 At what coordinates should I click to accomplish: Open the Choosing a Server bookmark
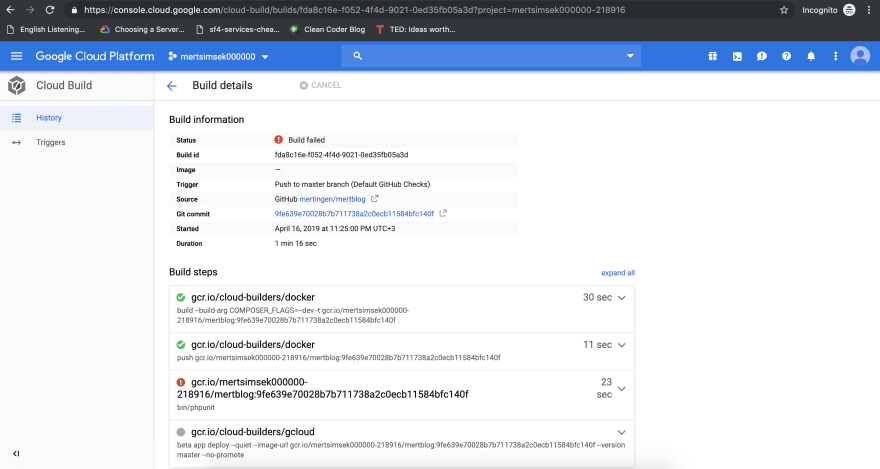(x=142, y=29)
